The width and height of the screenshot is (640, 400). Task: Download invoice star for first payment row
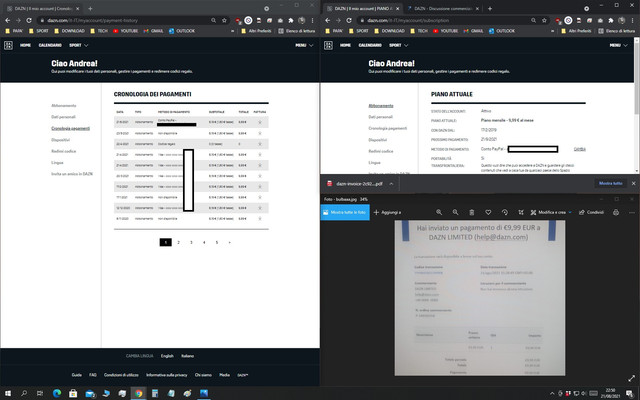[x=260, y=122]
